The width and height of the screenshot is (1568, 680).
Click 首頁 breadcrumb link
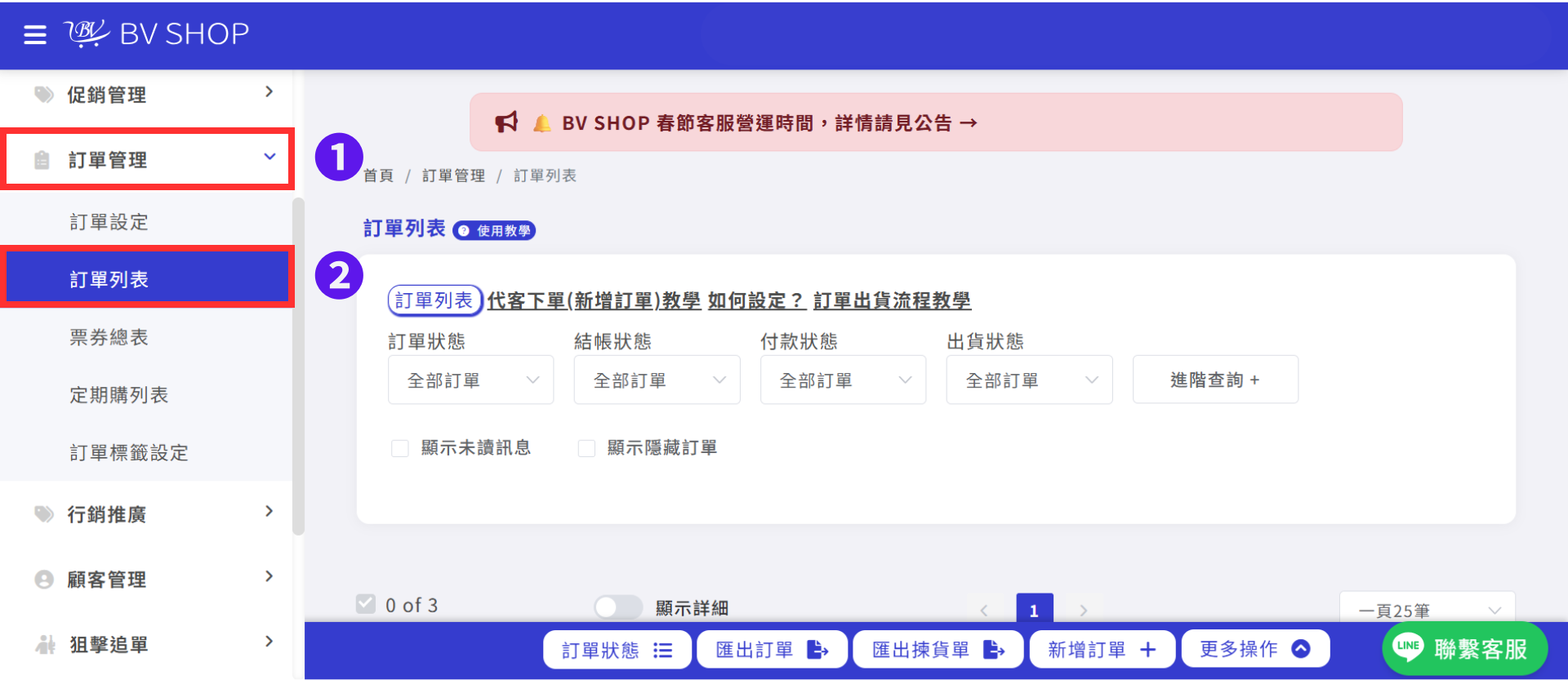click(378, 176)
